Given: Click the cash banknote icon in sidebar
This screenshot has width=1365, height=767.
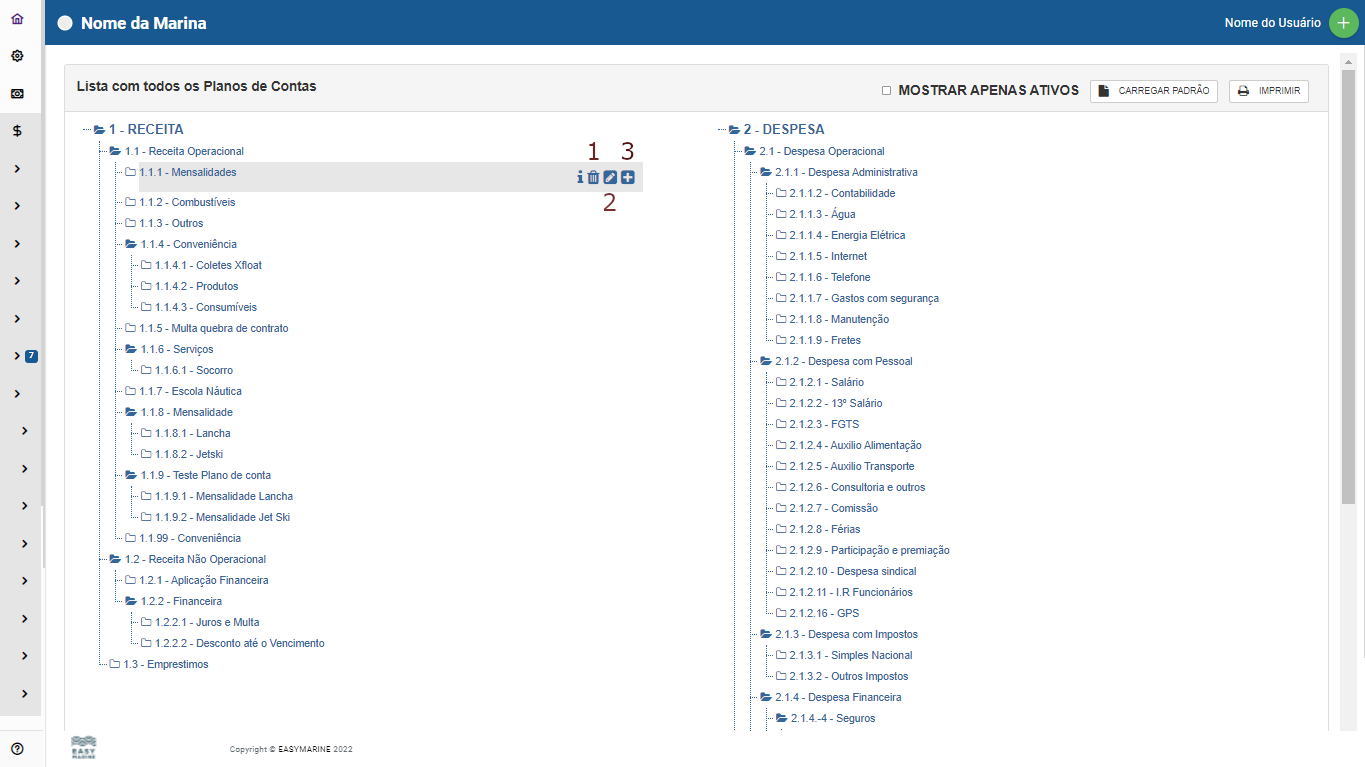Looking at the screenshot, I should point(17,93).
